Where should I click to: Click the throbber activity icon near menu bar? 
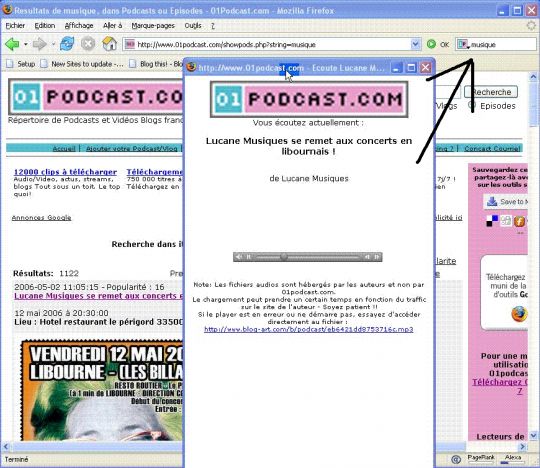coord(532,25)
